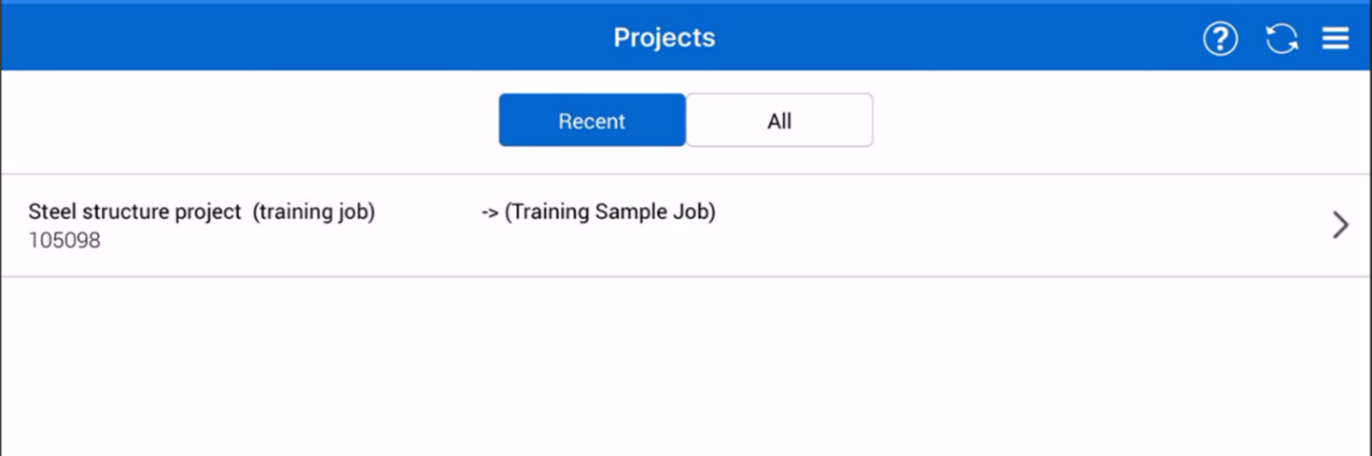The image size is (1372, 456).
Task: Click the "(training job)" text in project name
Action: [314, 212]
